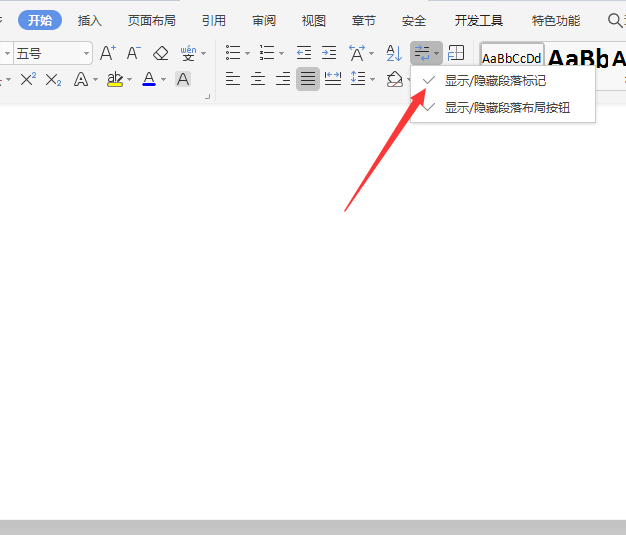Apply superscript formatting
This screenshot has height=535, width=626.
[x=28, y=79]
